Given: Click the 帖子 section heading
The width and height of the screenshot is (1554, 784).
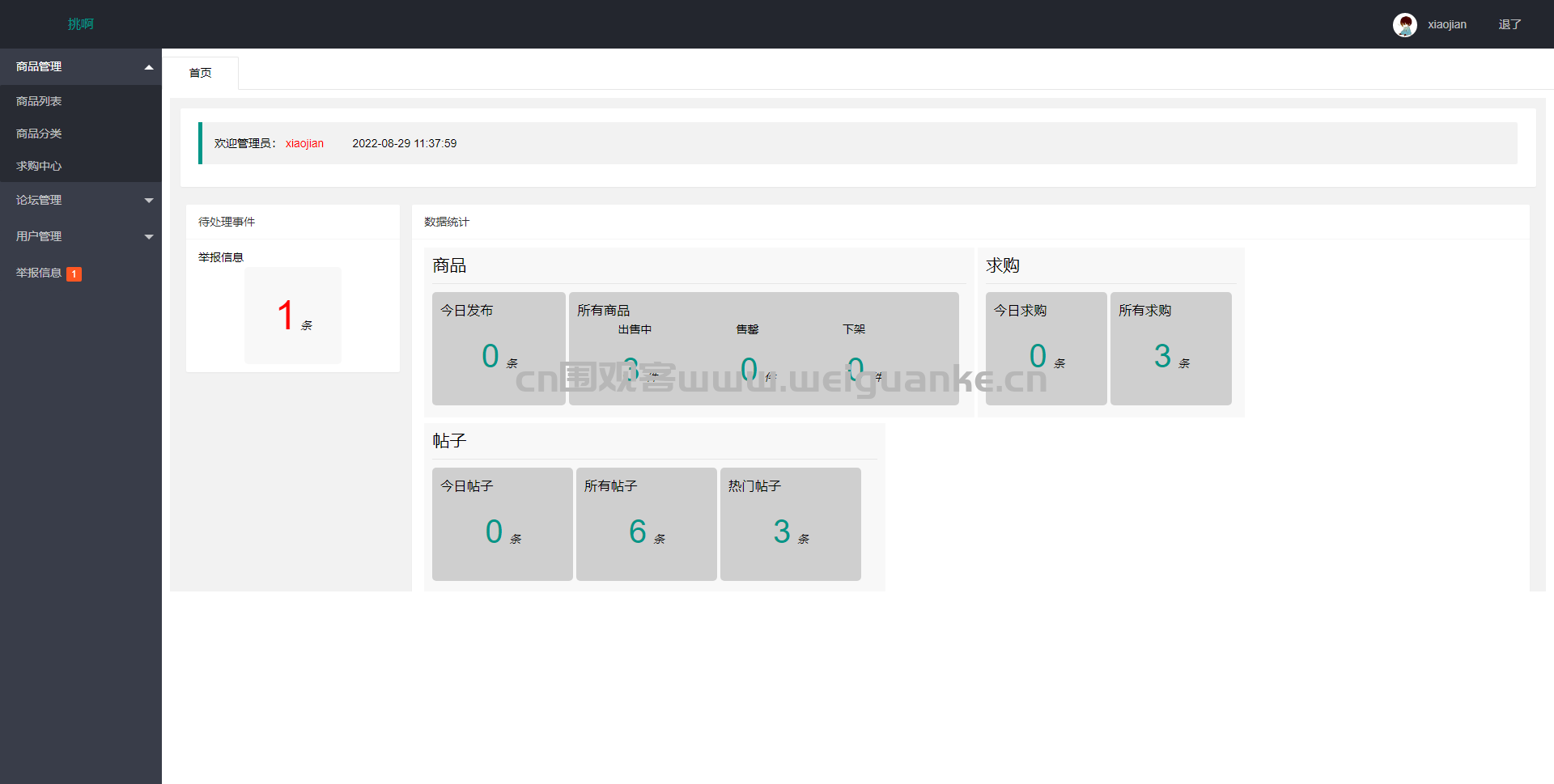Looking at the screenshot, I should point(449,441).
